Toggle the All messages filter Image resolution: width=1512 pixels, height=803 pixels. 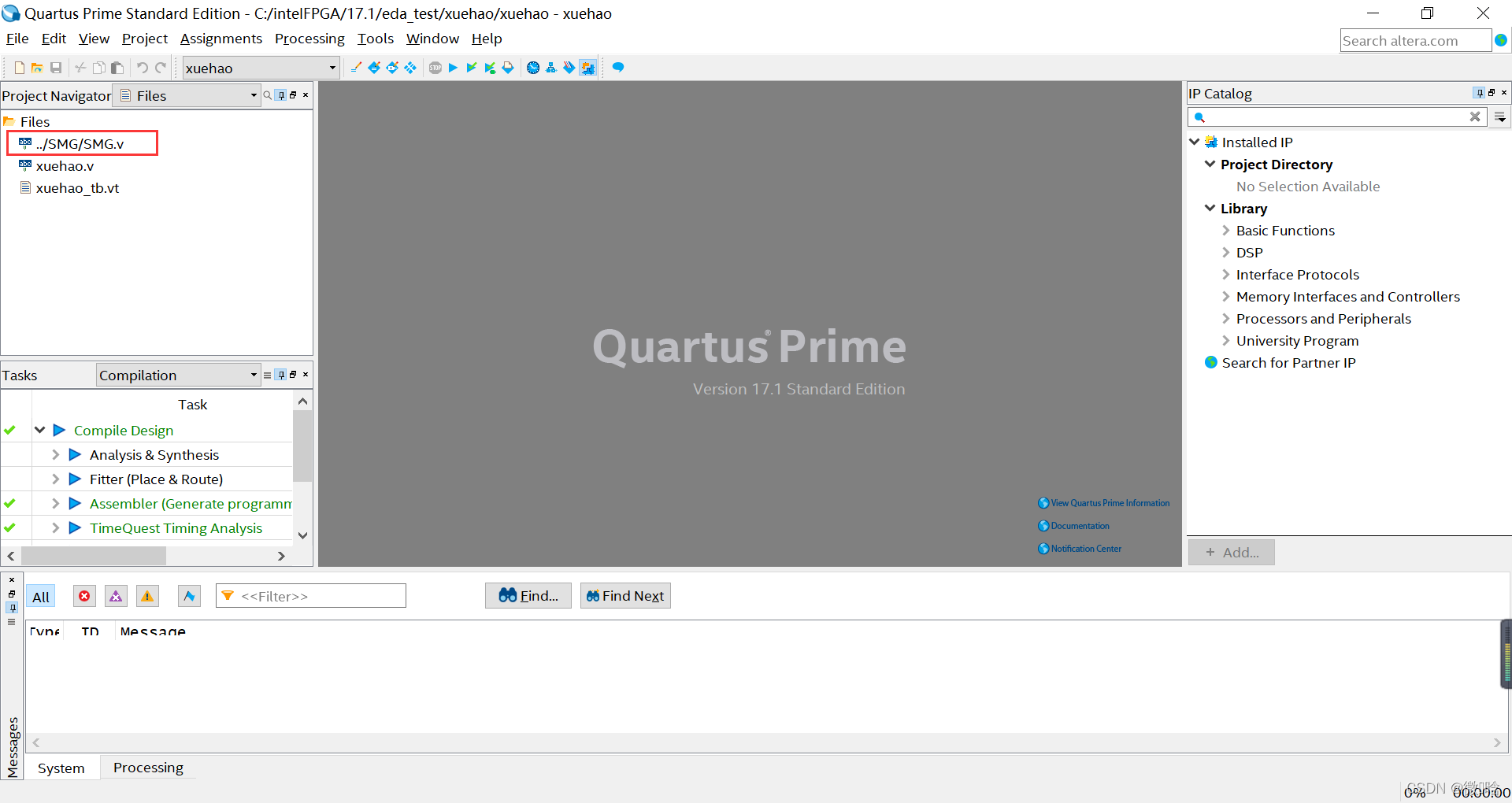(41, 597)
